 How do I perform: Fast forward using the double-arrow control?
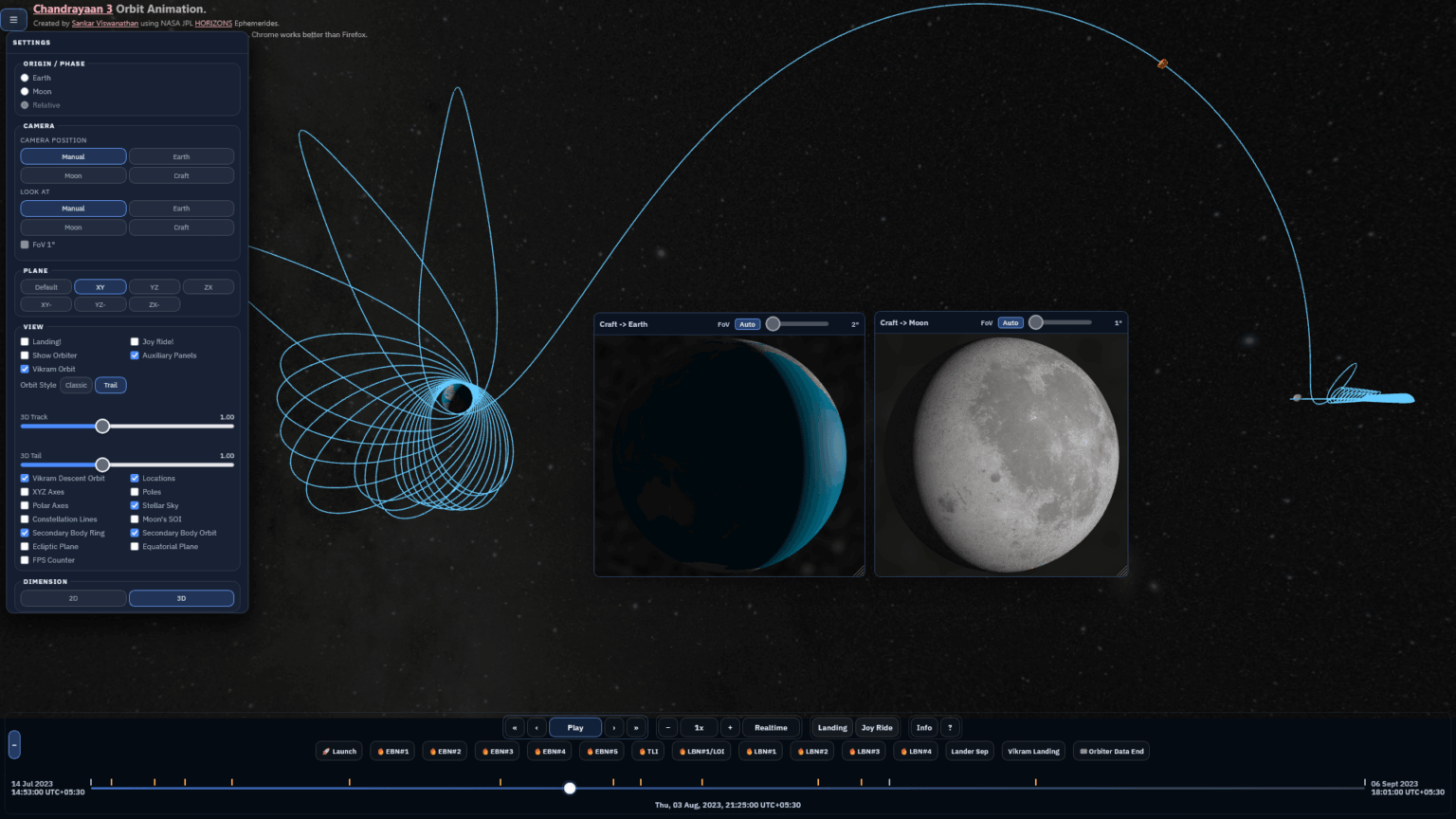point(636,727)
